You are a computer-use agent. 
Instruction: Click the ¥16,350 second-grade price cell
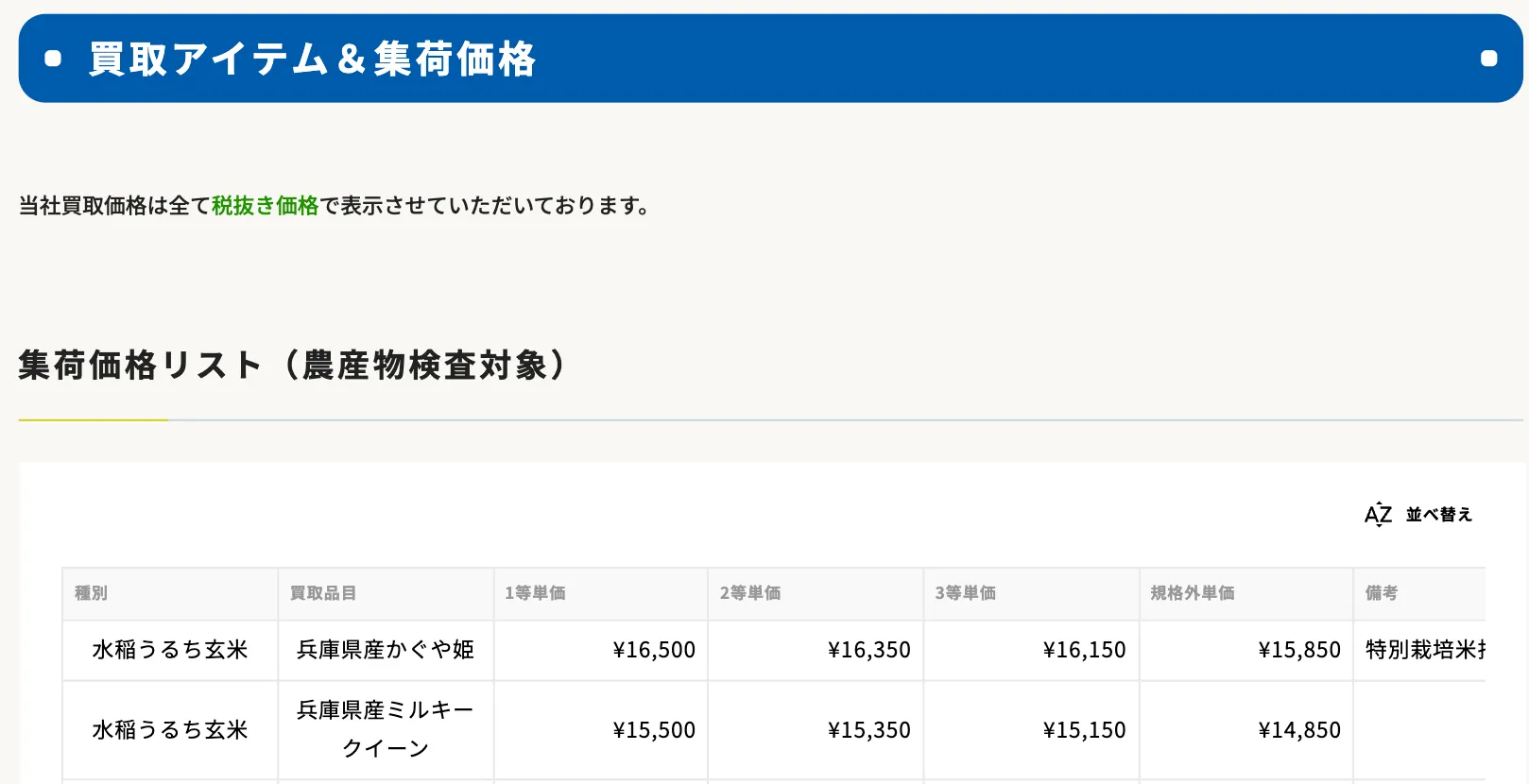(x=868, y=650)
